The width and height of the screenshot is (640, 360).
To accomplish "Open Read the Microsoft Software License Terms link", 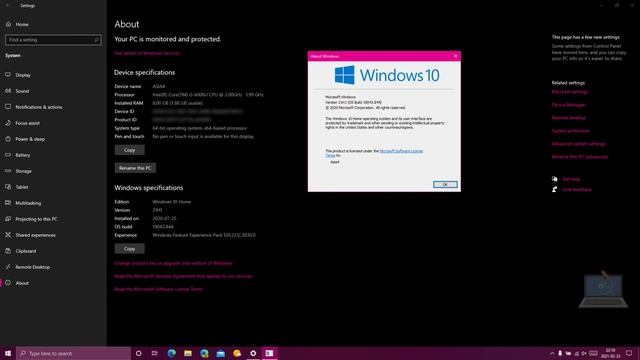I will tap(158, 289).
